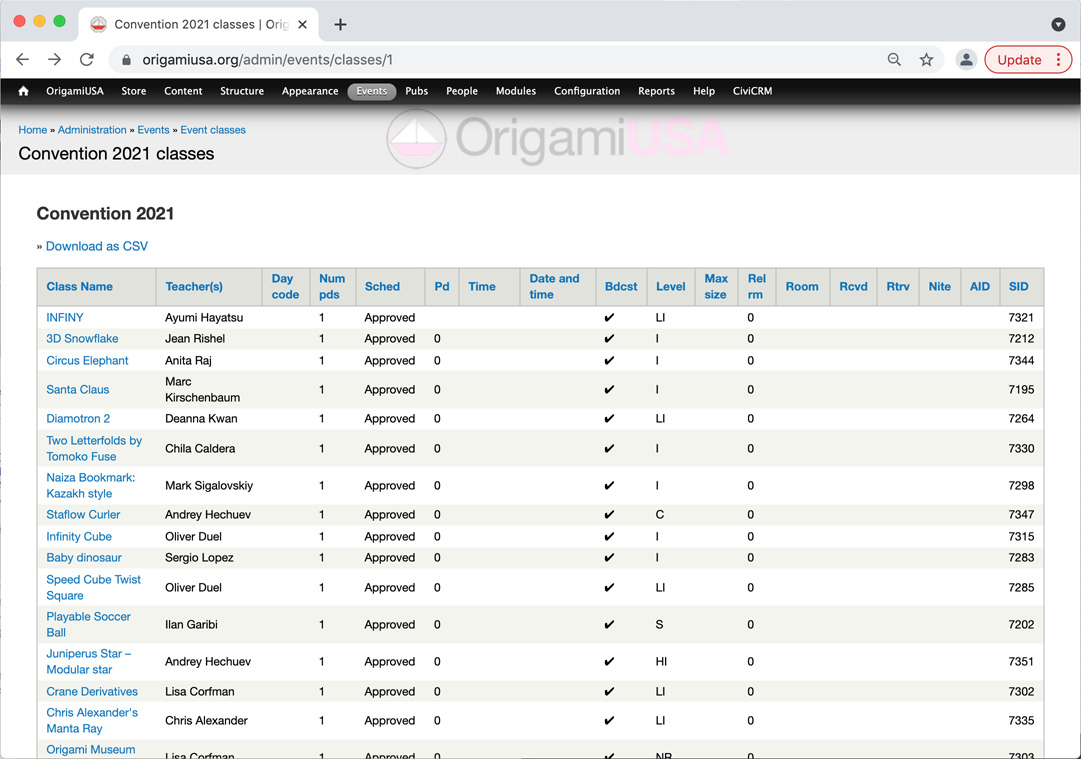Open the Modules admin menu
Viewport: 1081px width, 759px height.
tap(516, 91)
